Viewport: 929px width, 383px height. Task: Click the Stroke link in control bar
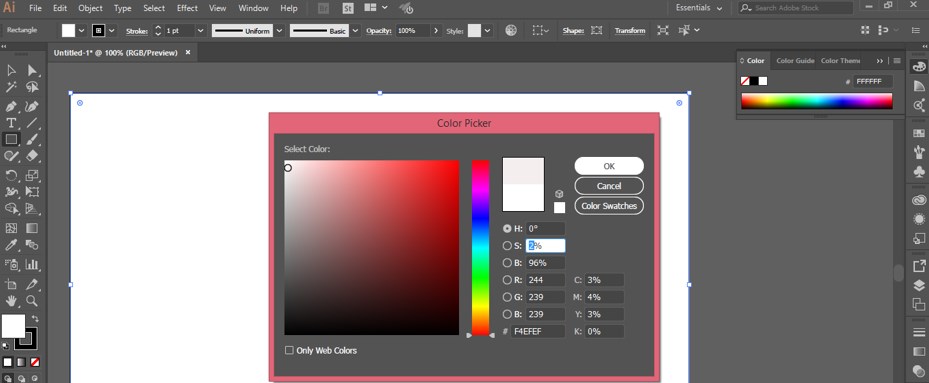click(x=137, y=31)
